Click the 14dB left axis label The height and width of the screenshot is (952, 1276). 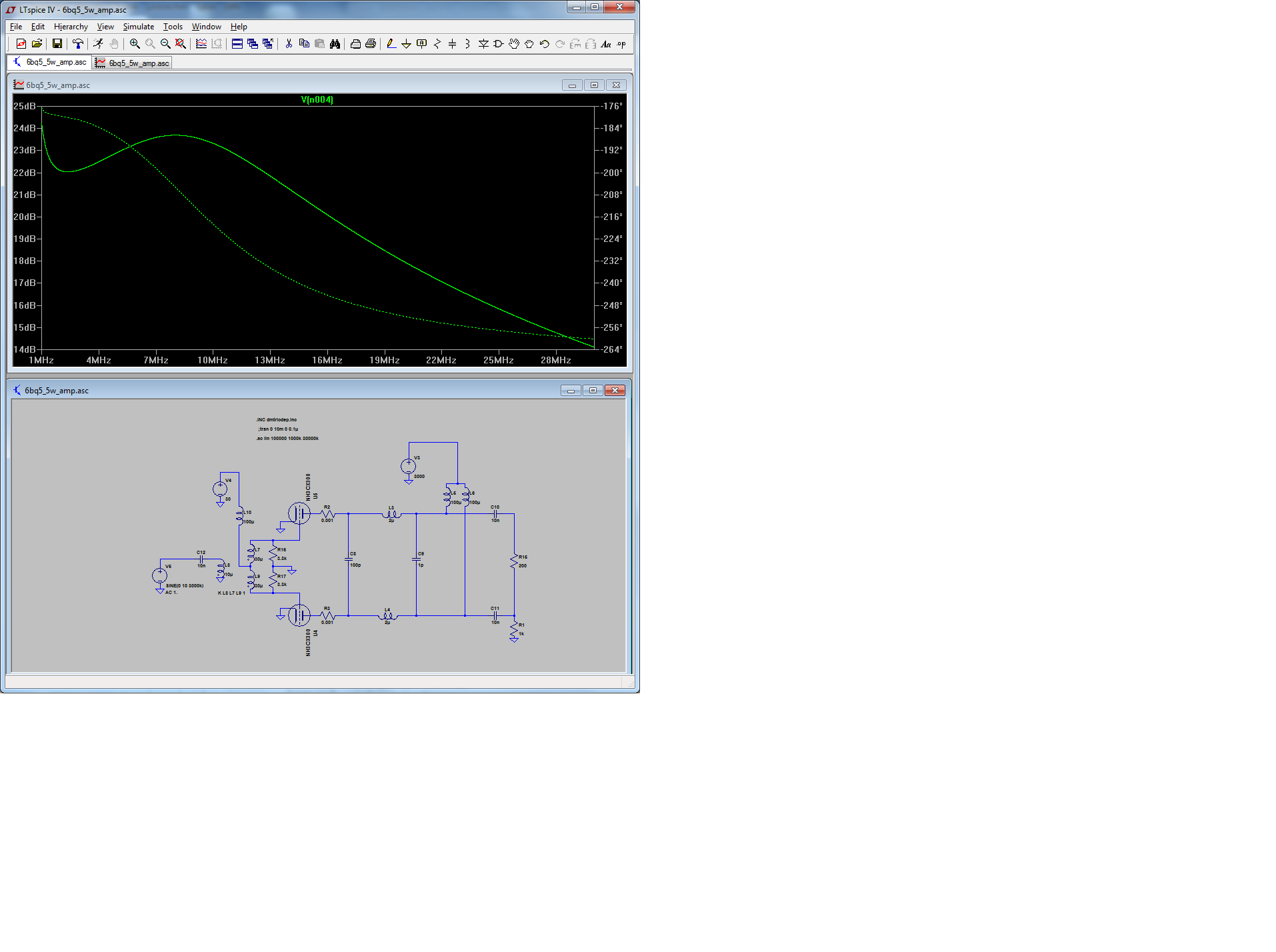pyautogui.click(x=25, y=349)
